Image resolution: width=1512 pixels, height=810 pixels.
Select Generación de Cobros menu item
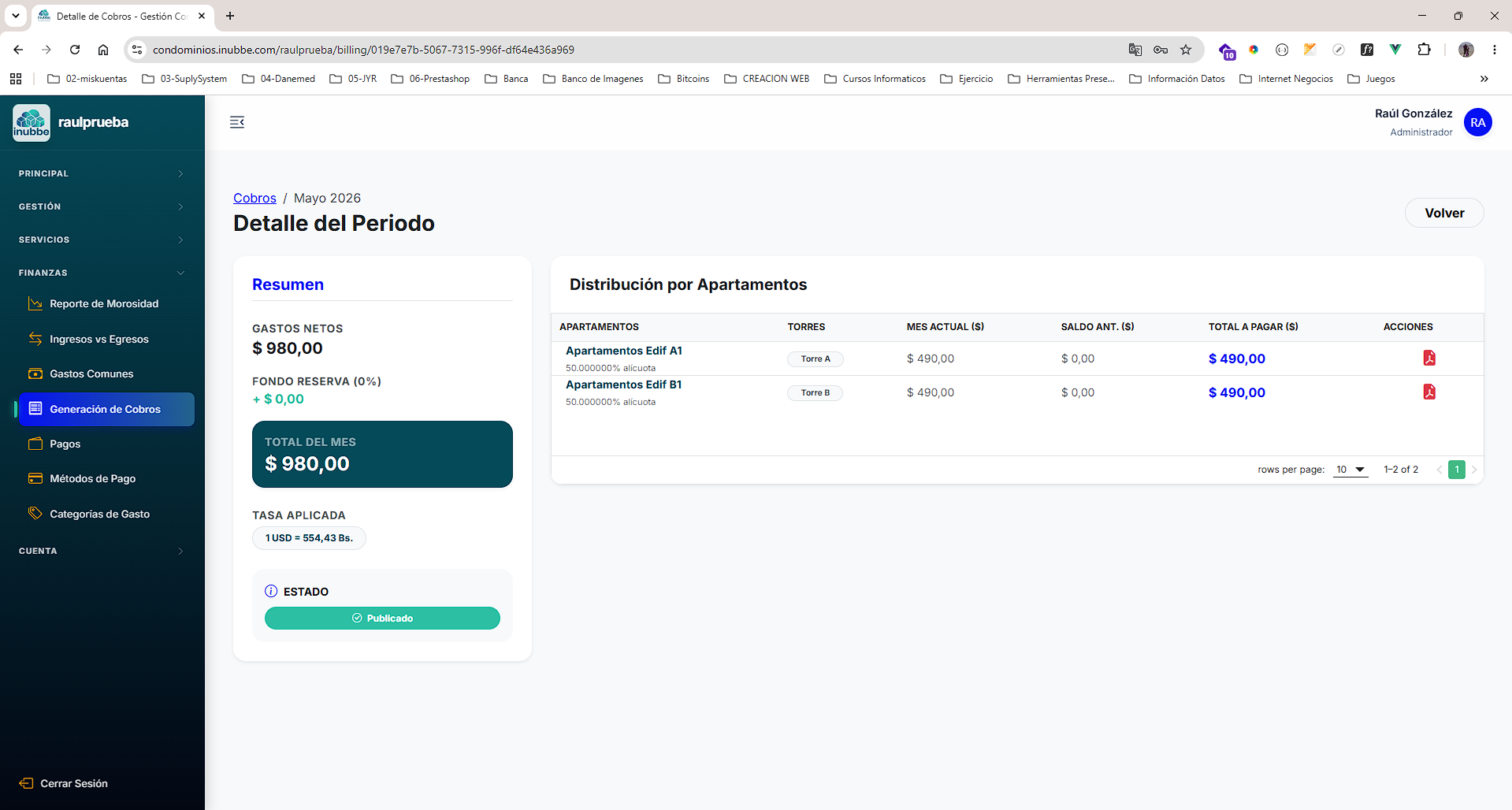(106, 409)
